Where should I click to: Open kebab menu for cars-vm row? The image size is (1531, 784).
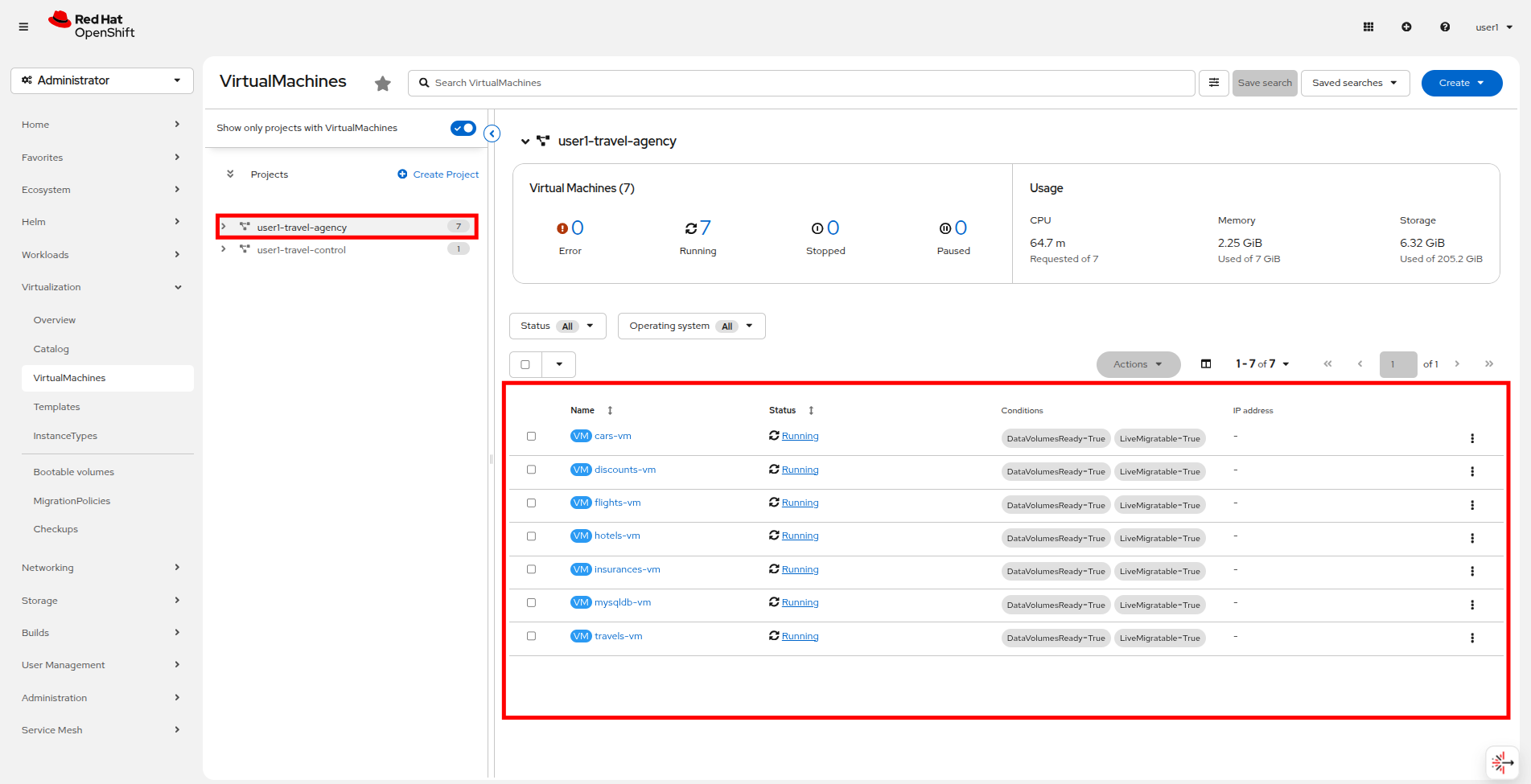(x=1471, y=438)
